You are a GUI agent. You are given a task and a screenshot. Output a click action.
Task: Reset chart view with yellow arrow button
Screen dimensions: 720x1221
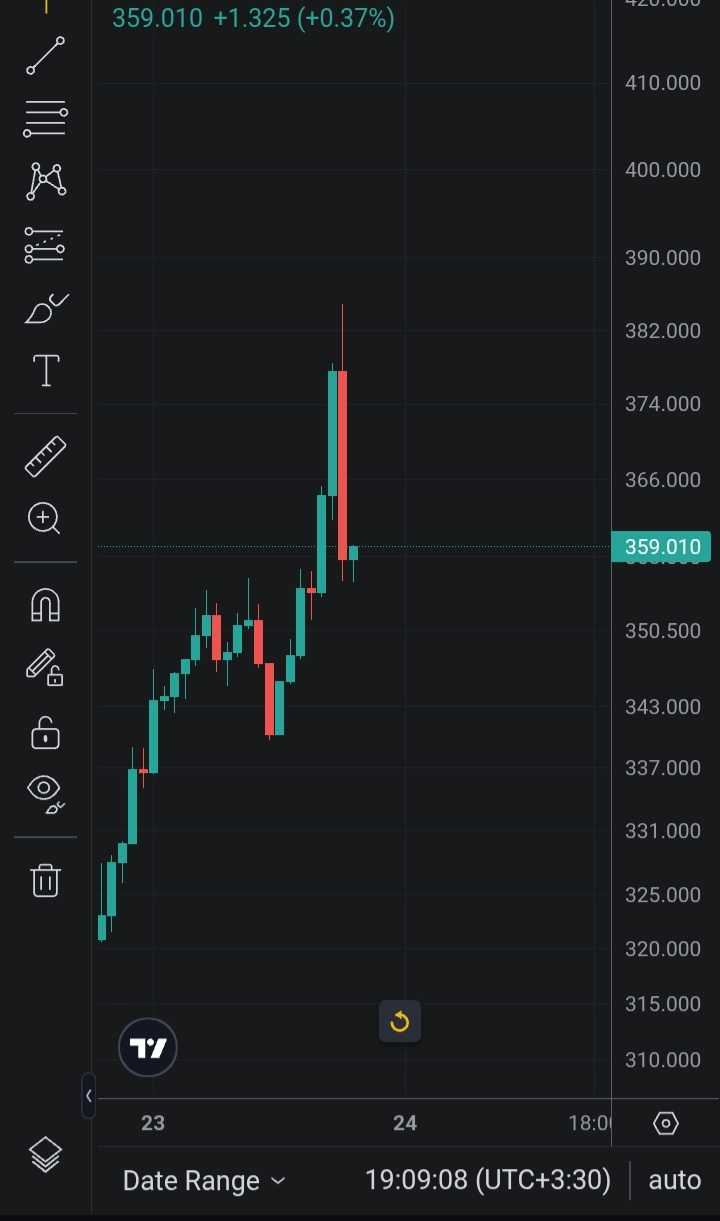pos(400,1022)
